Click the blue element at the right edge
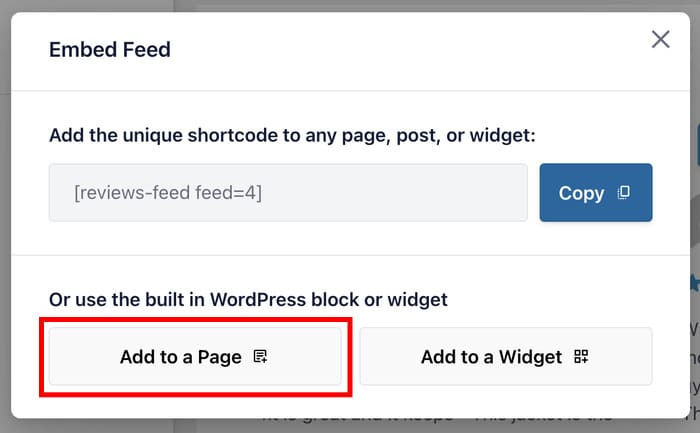The height and width of the screenshot is (433, 700). pyautogui.click(x=696, y=145)
